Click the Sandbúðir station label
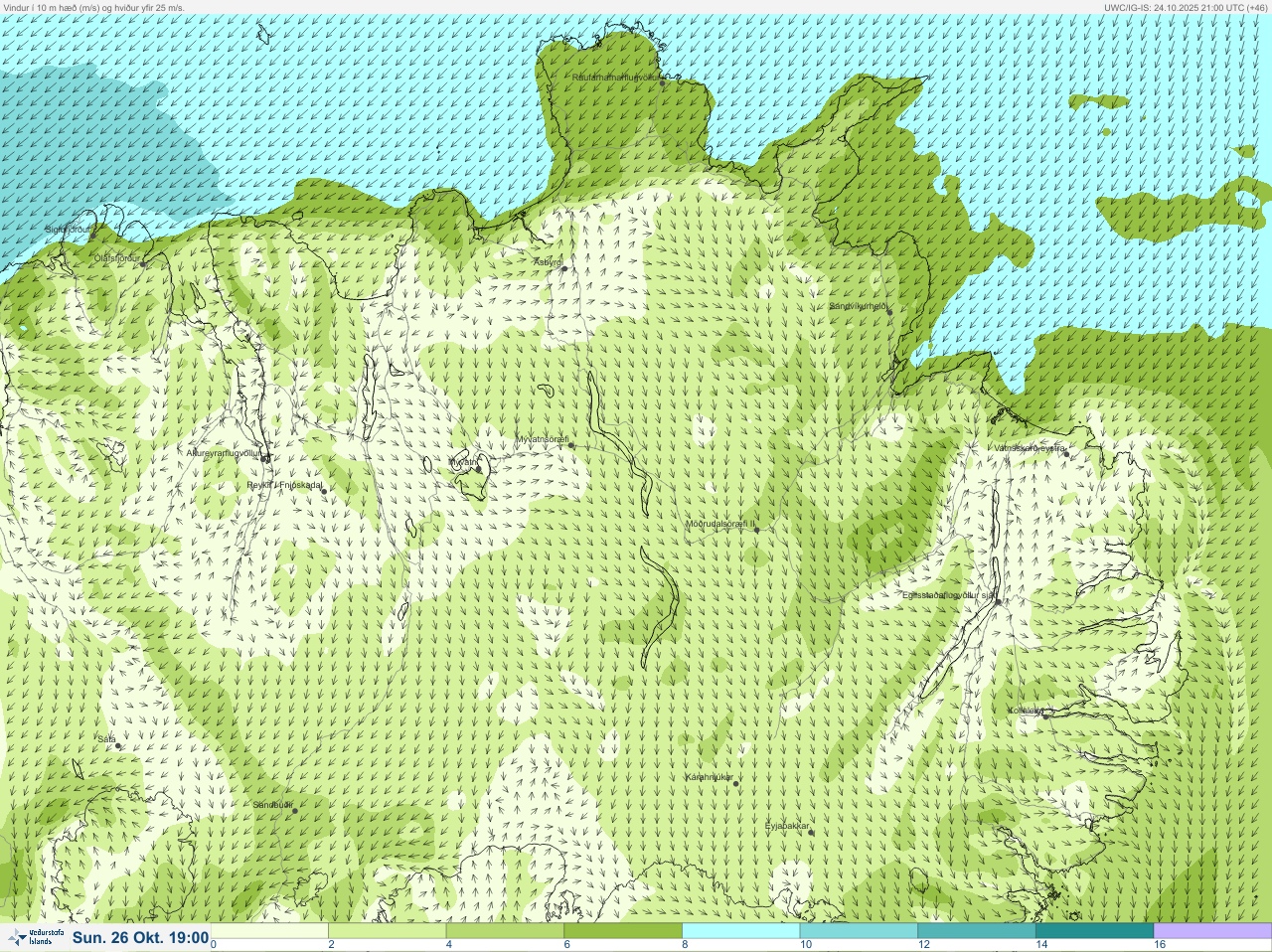Viewport: 1272px width, 952px height. 273,805
